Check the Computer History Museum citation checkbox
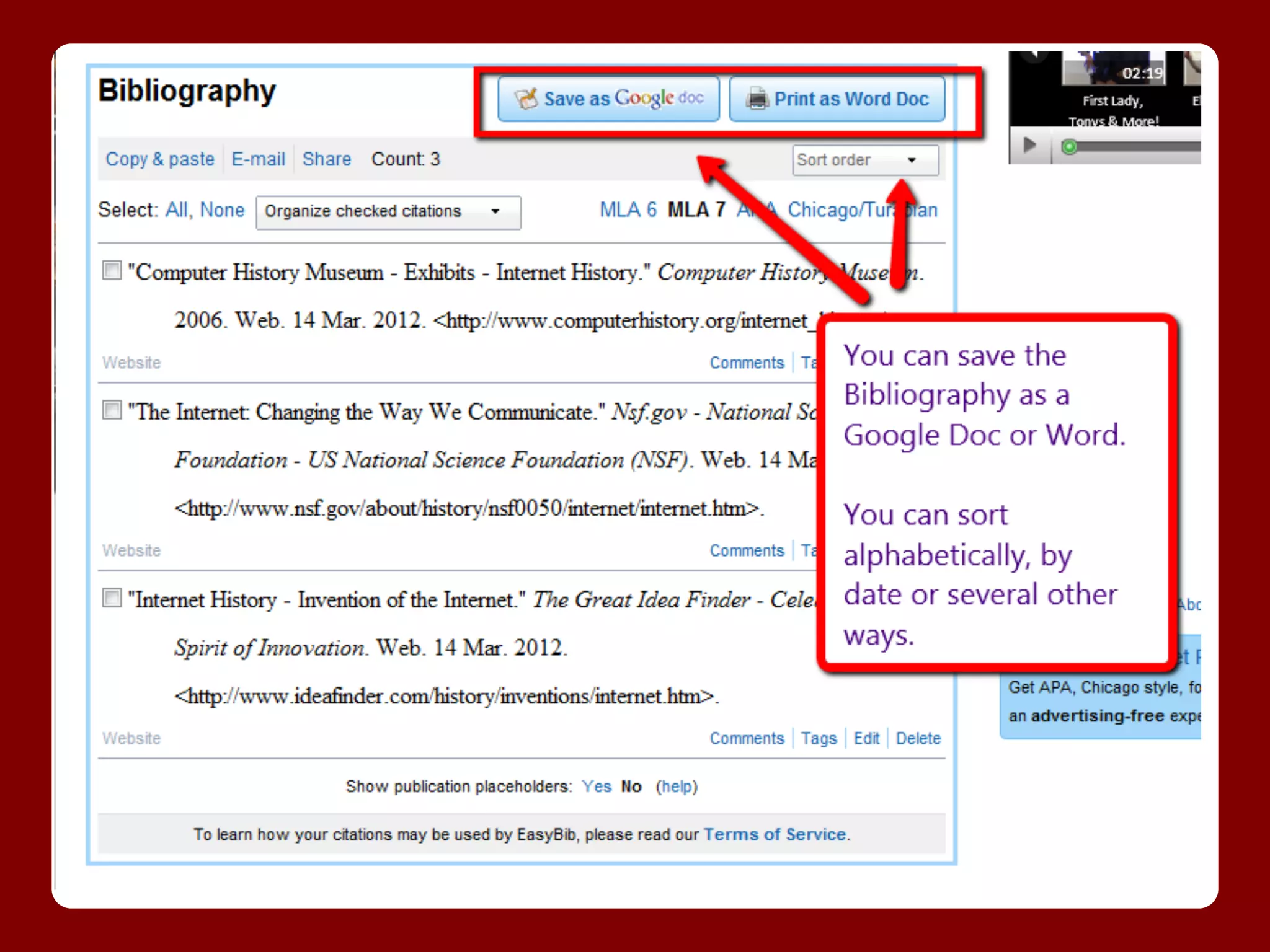Image resolution: width=1270 pixels, height=952 pixels. point(112,270)
